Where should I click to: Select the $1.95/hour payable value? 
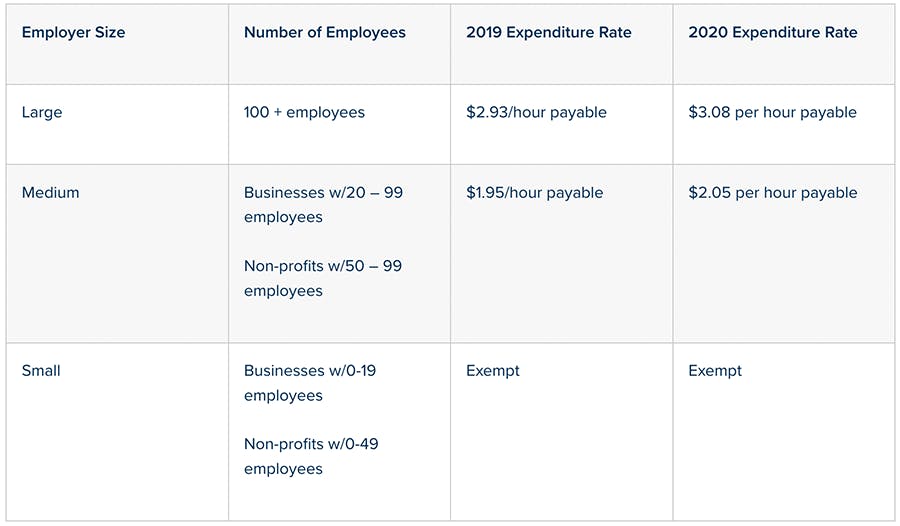[534, 193]
